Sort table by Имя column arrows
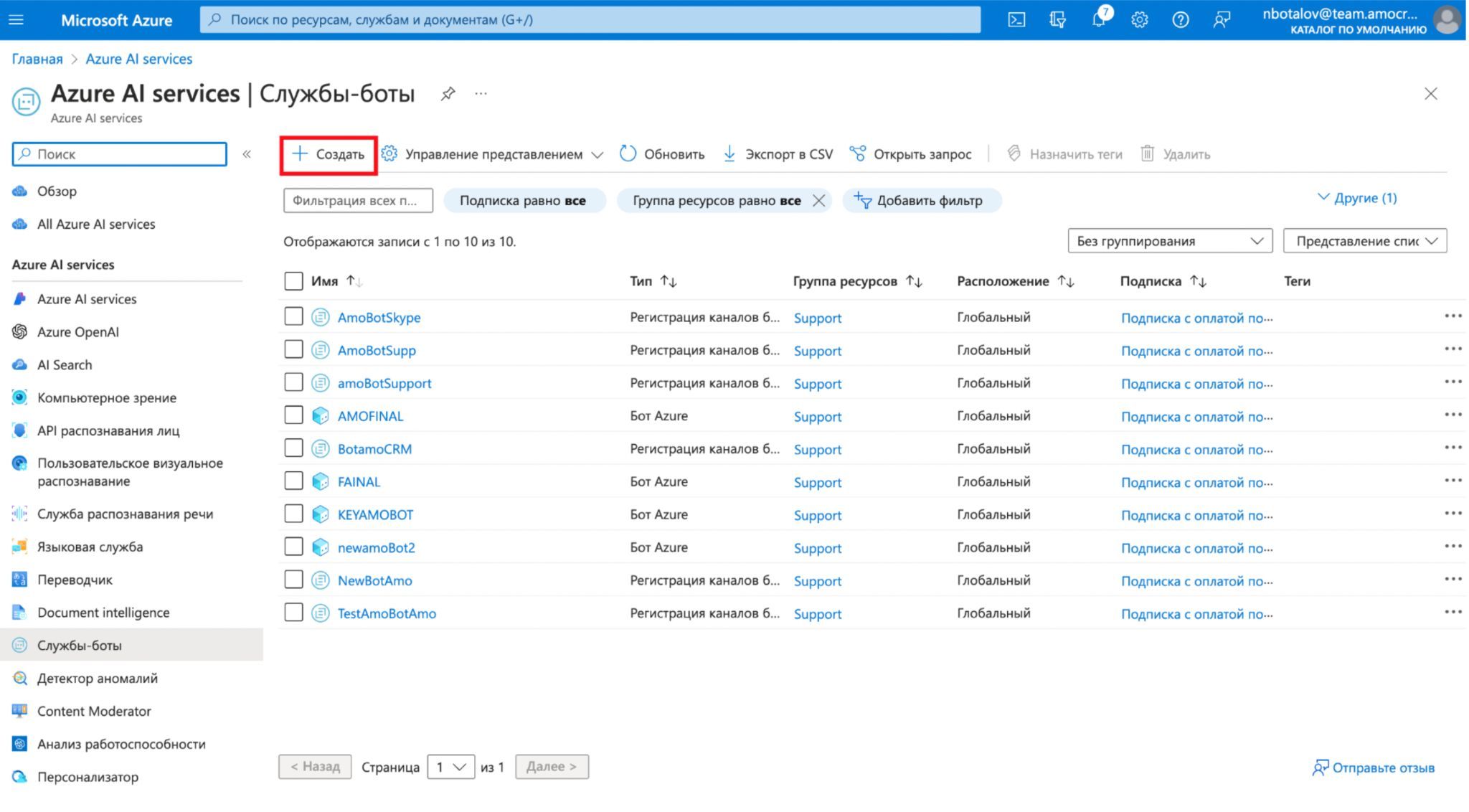1469x812 pixels. tap(354, 281)
